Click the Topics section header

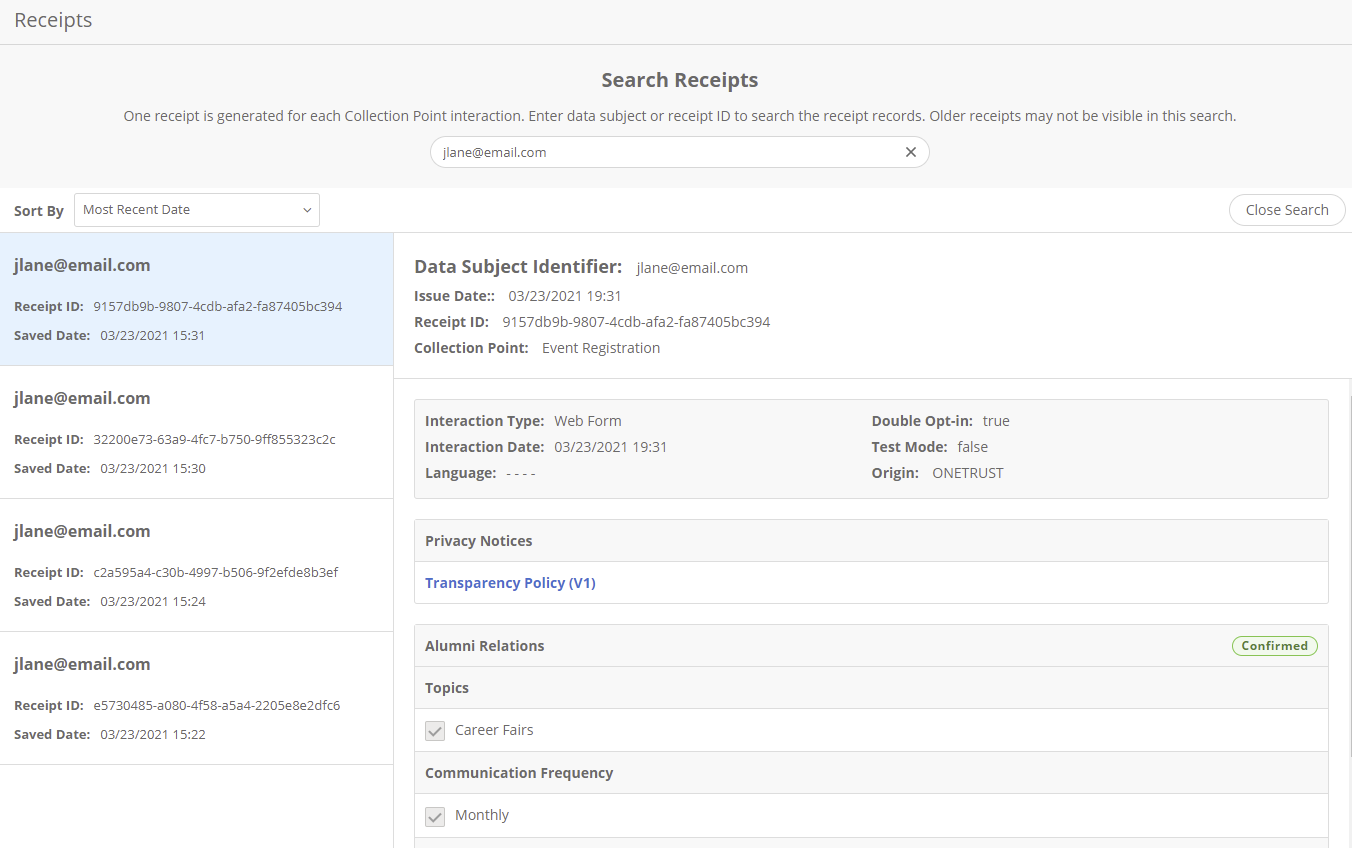click(871, 688)
